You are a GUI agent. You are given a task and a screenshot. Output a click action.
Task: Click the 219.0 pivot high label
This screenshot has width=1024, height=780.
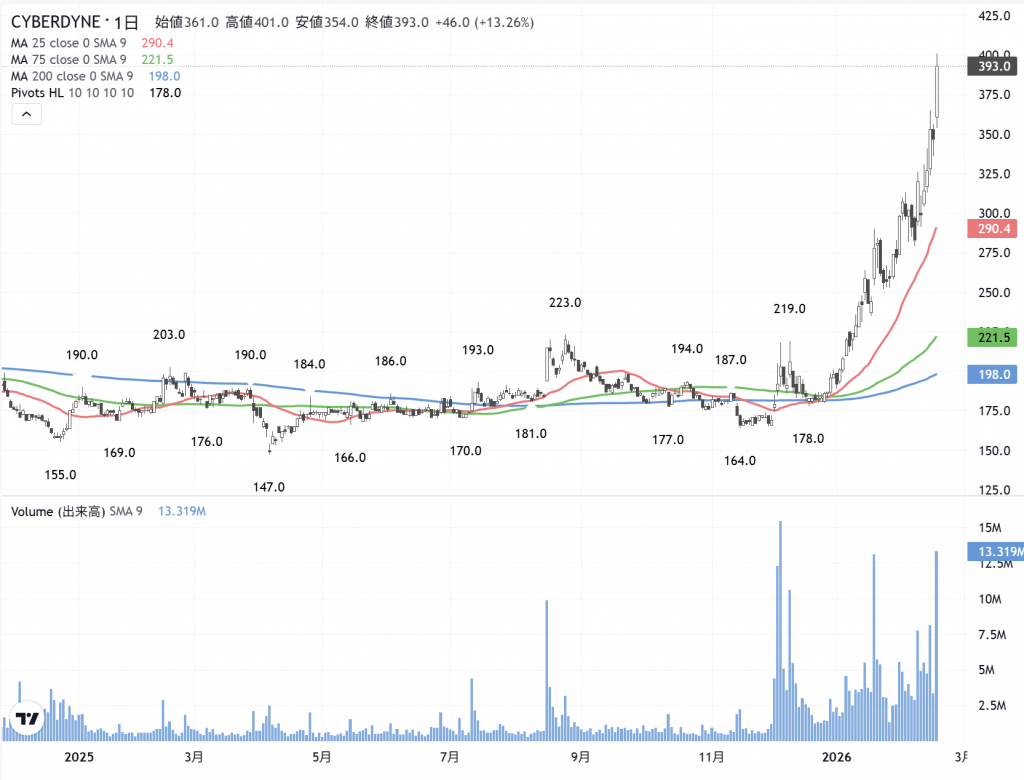click(x=789, y=309)
